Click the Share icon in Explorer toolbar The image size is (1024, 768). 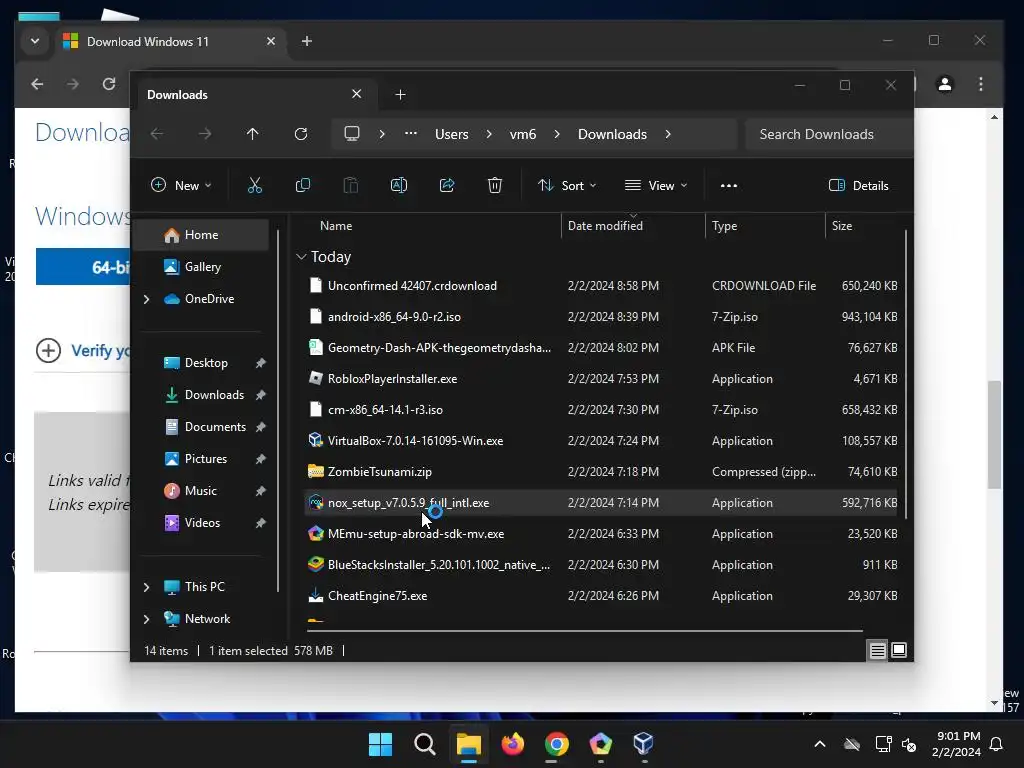[x=447, y=185]
